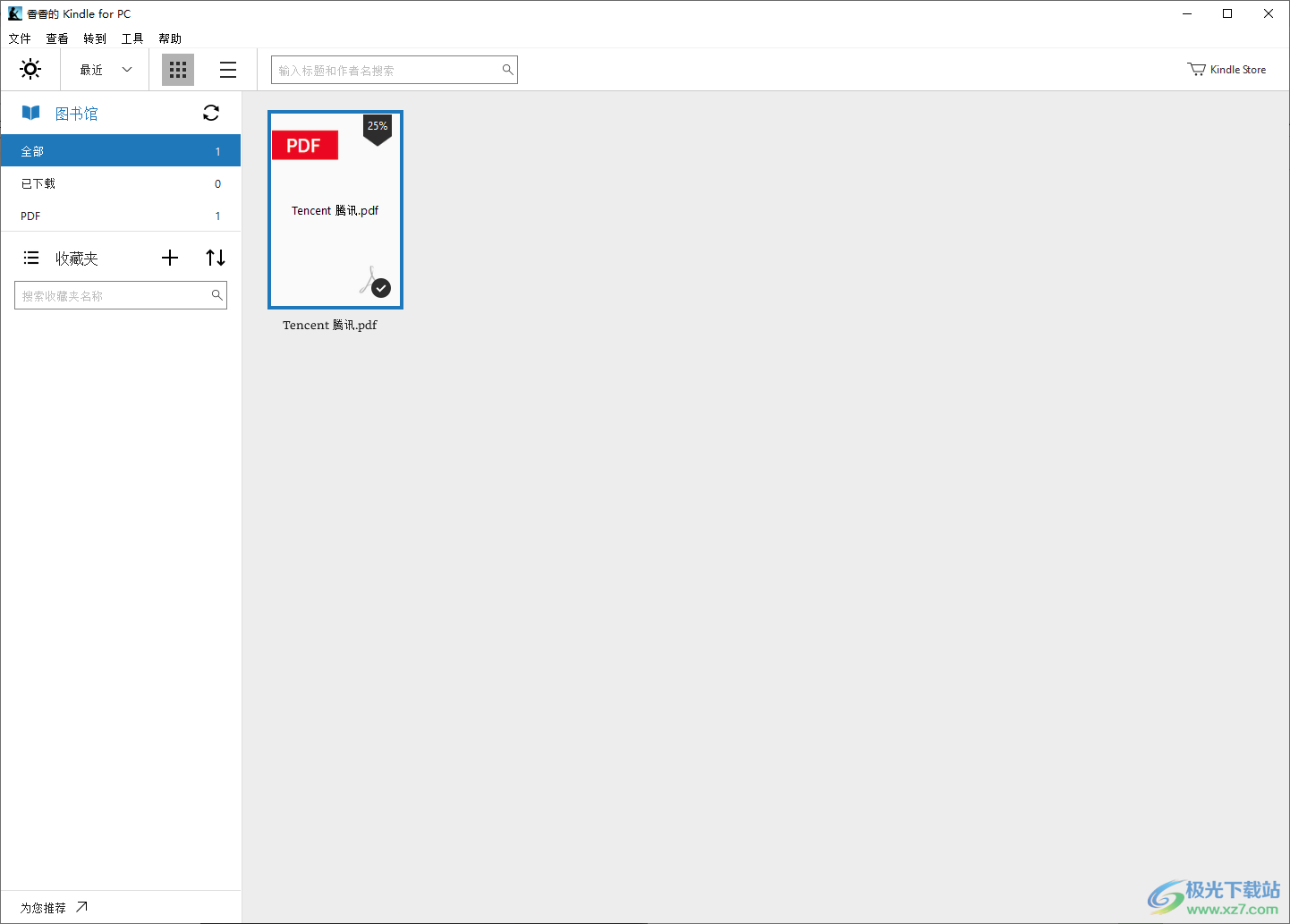Click the downloaded checkmark on the cover
This screenshot has width=1290, height=924.
[x=381, y=288]
